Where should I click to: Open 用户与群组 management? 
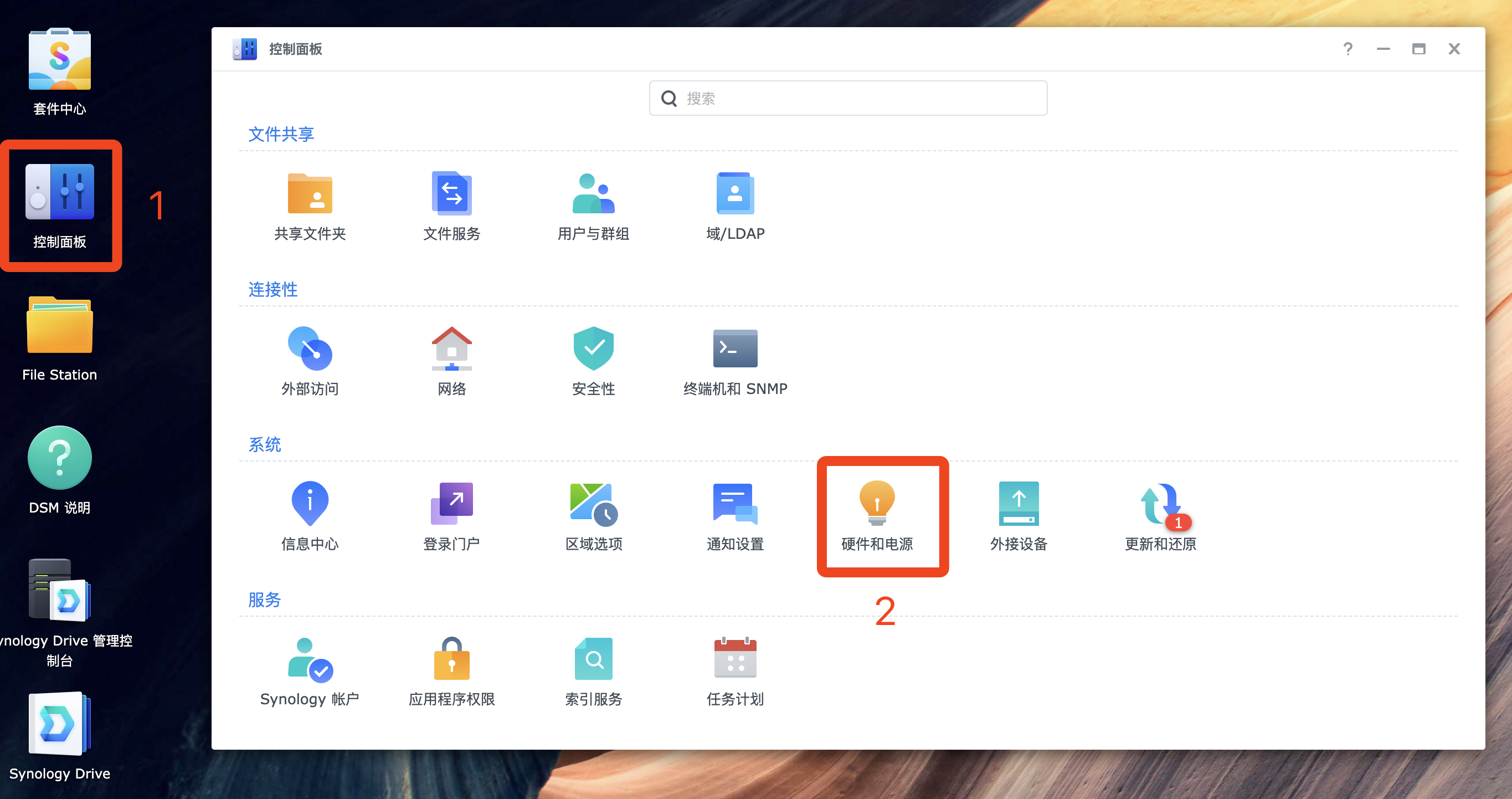[x=593, y=206]
